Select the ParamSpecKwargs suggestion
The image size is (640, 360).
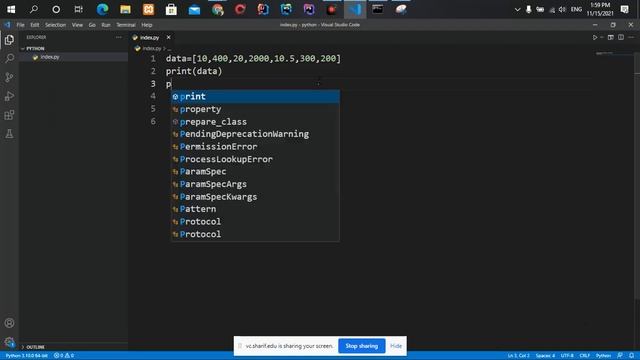255,197
